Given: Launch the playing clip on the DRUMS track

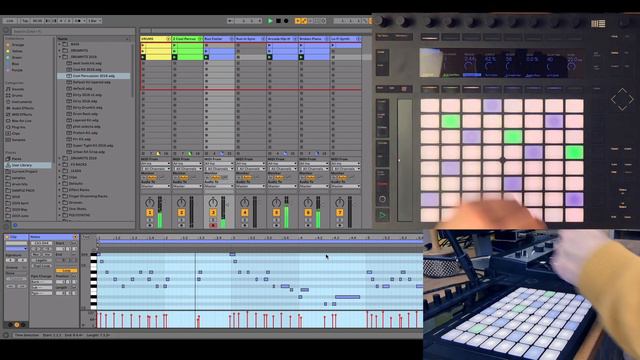Looking at the screenshot, I should point(143,58).
